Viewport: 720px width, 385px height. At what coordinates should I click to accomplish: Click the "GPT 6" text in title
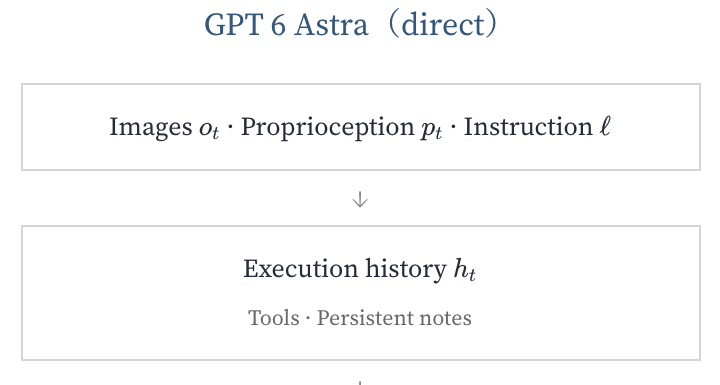pos(245,25)
